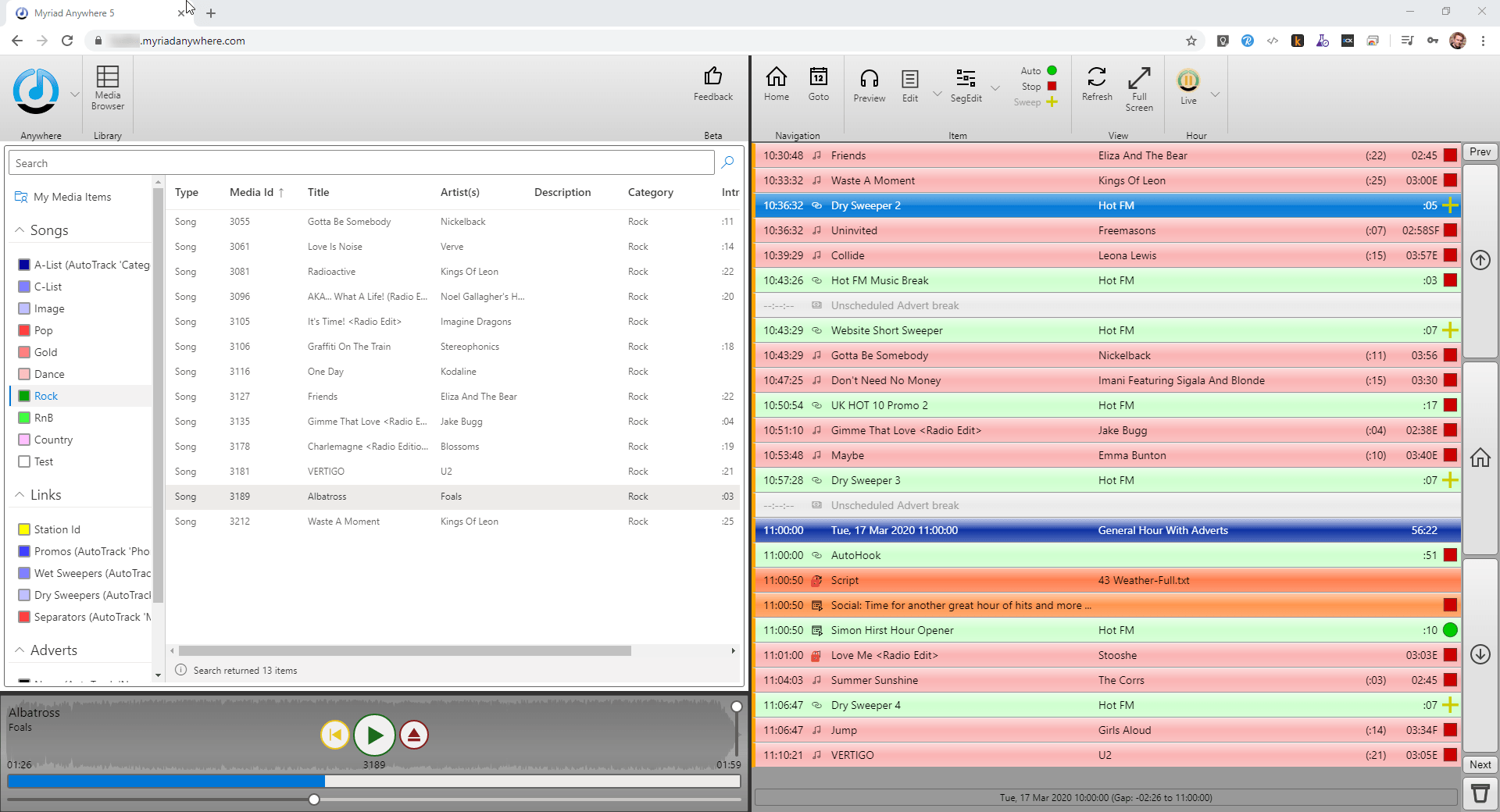The width and height of the screenshot is (1500, 812).
Task: Click the Home navigation icon
Action: [776, 84]
